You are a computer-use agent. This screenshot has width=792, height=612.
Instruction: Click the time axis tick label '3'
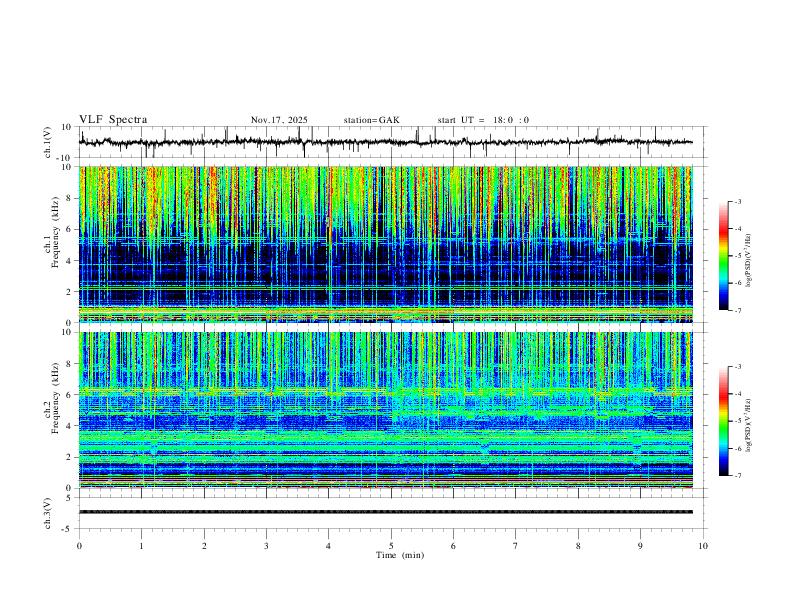point(266,546)
